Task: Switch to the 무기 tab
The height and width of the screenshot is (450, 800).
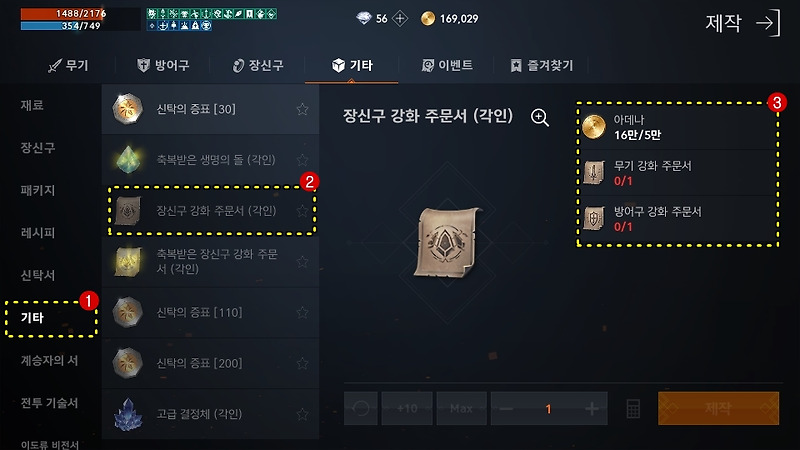Action: pyautogui.click(x=68, y=65)
